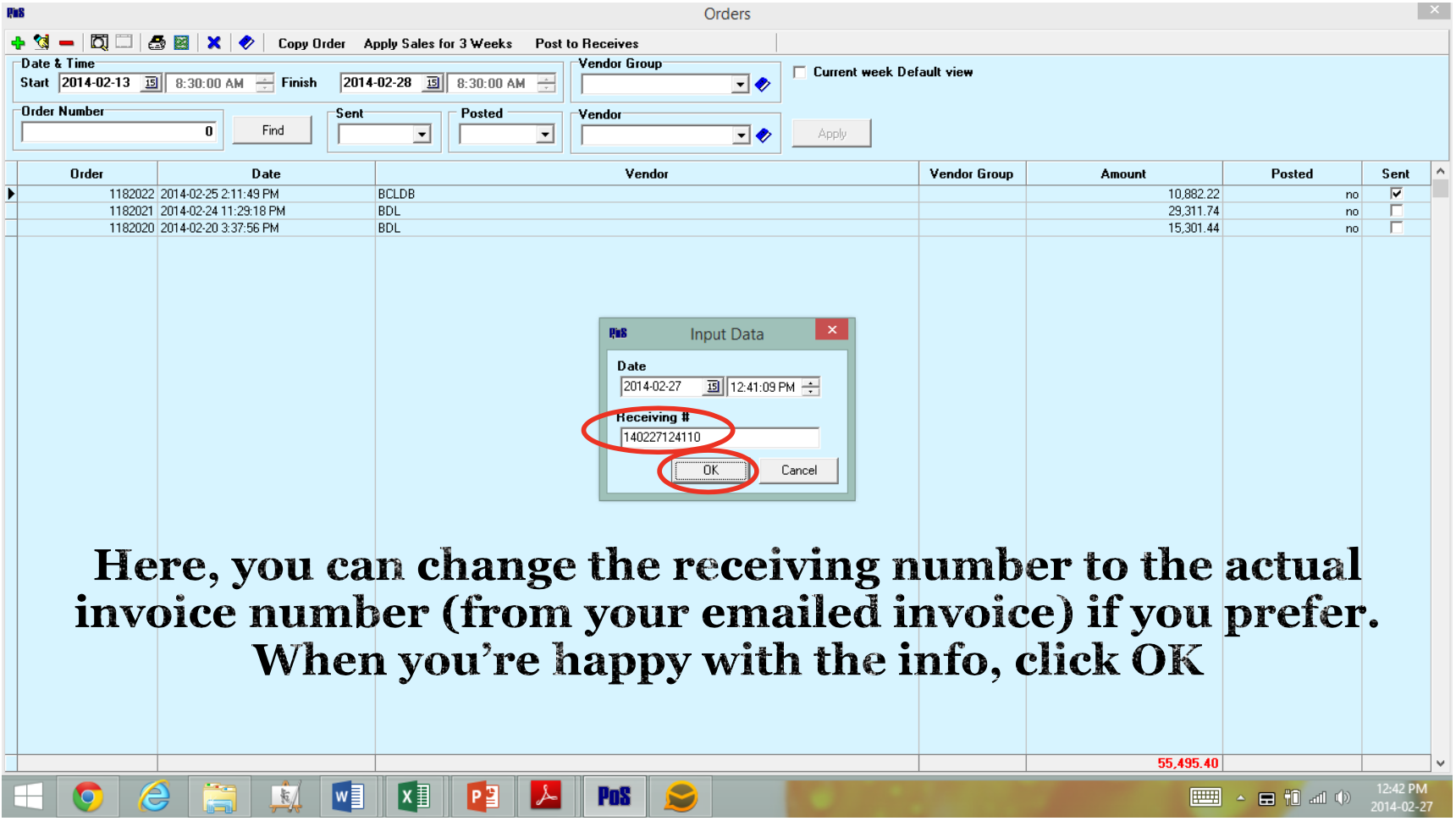Click Post to Receives
Viewport: 1456px width, 821px height.
(587, 43)
